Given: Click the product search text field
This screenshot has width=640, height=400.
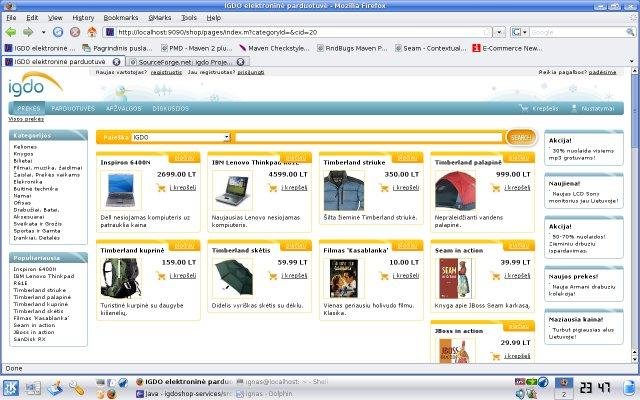Looking at the screenshot, I should point(369,138).
